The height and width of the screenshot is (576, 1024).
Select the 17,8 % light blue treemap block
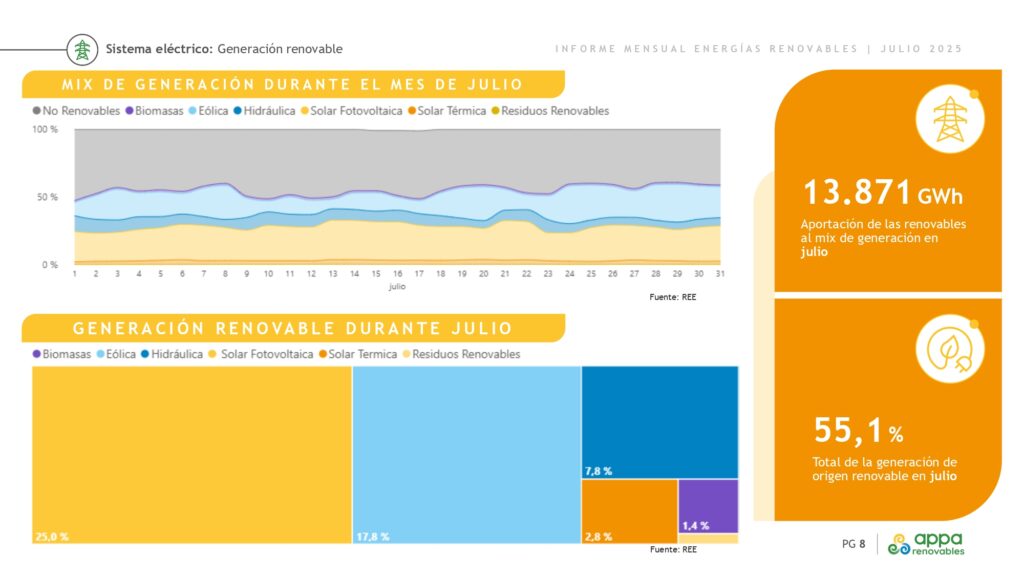pos(467,455)
